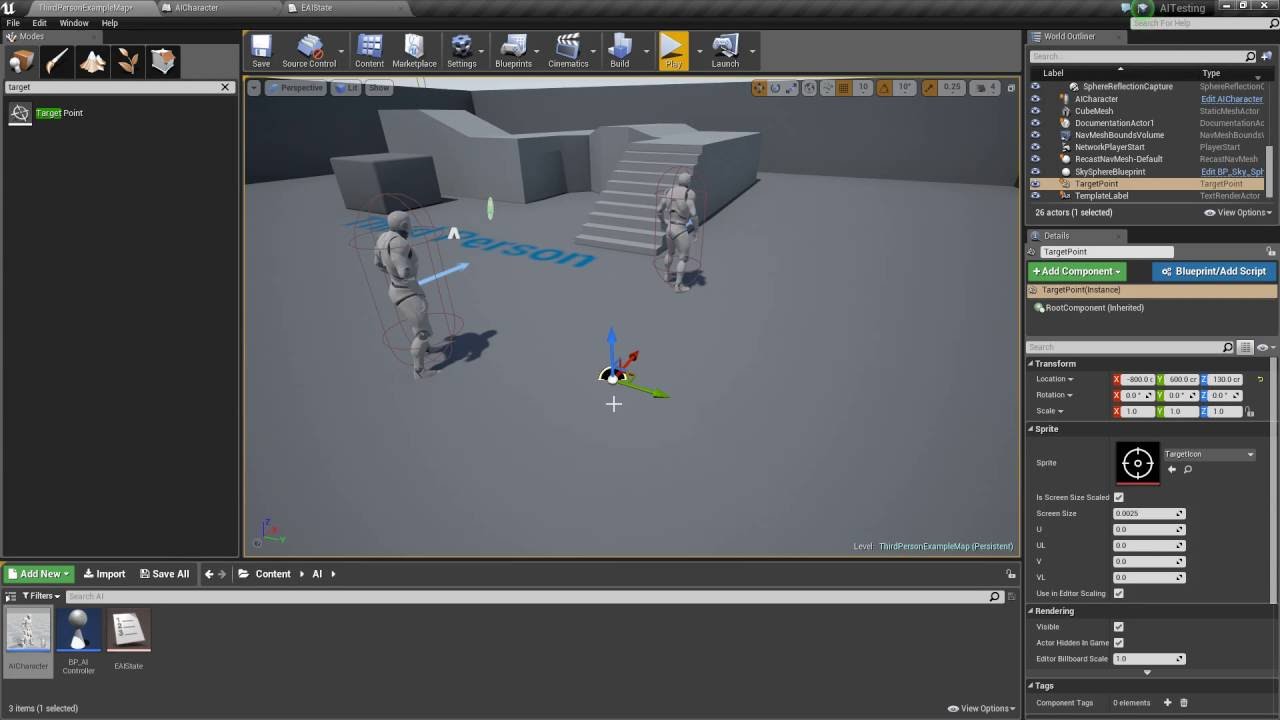Open the Help menu
The height and width of the screenshot is (720, 1280).
click(x=110, y=23)
